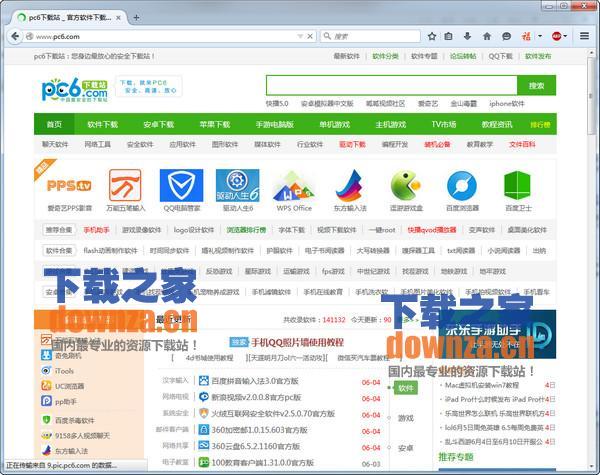Open the 驱动下载 red category link
This screenshot has width=600, height=475.
pos(352,144)
